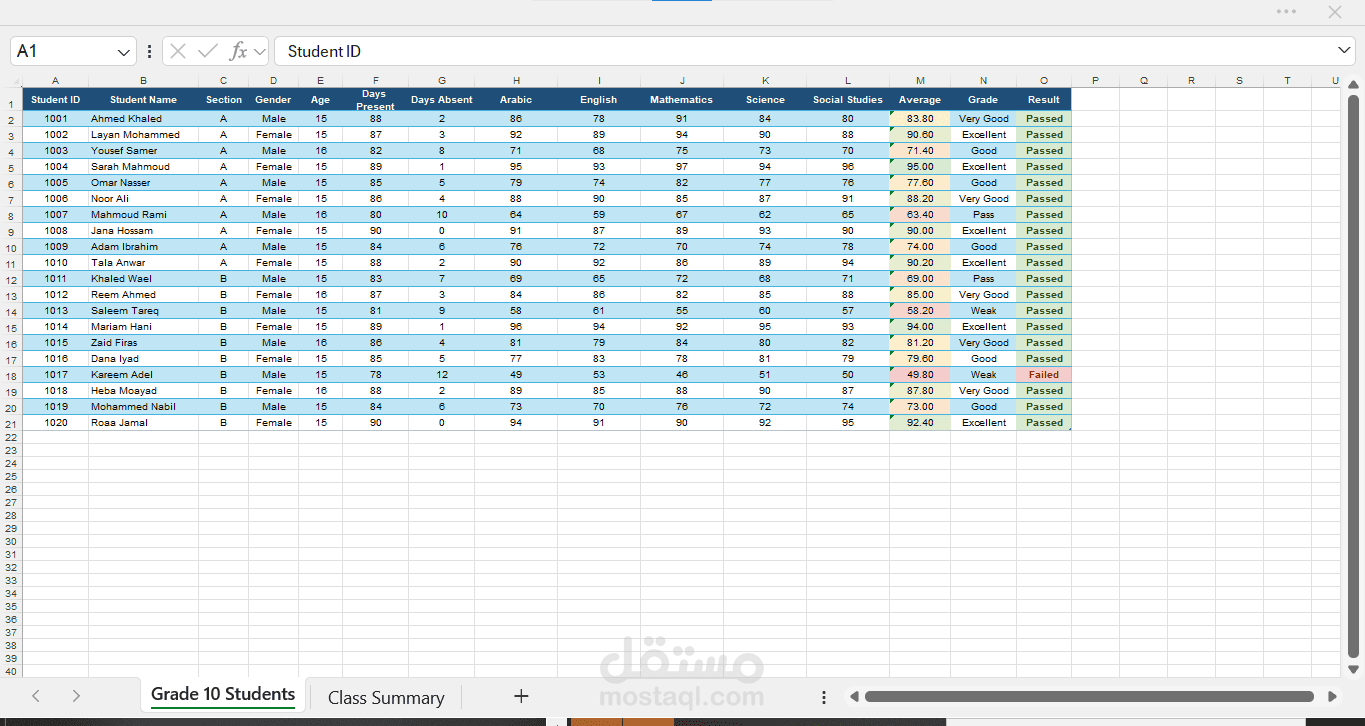This screenshot has height=726, width=1365.
Task: Select cell with name Mohammed Nabil
Action: (x=143, y=407)
